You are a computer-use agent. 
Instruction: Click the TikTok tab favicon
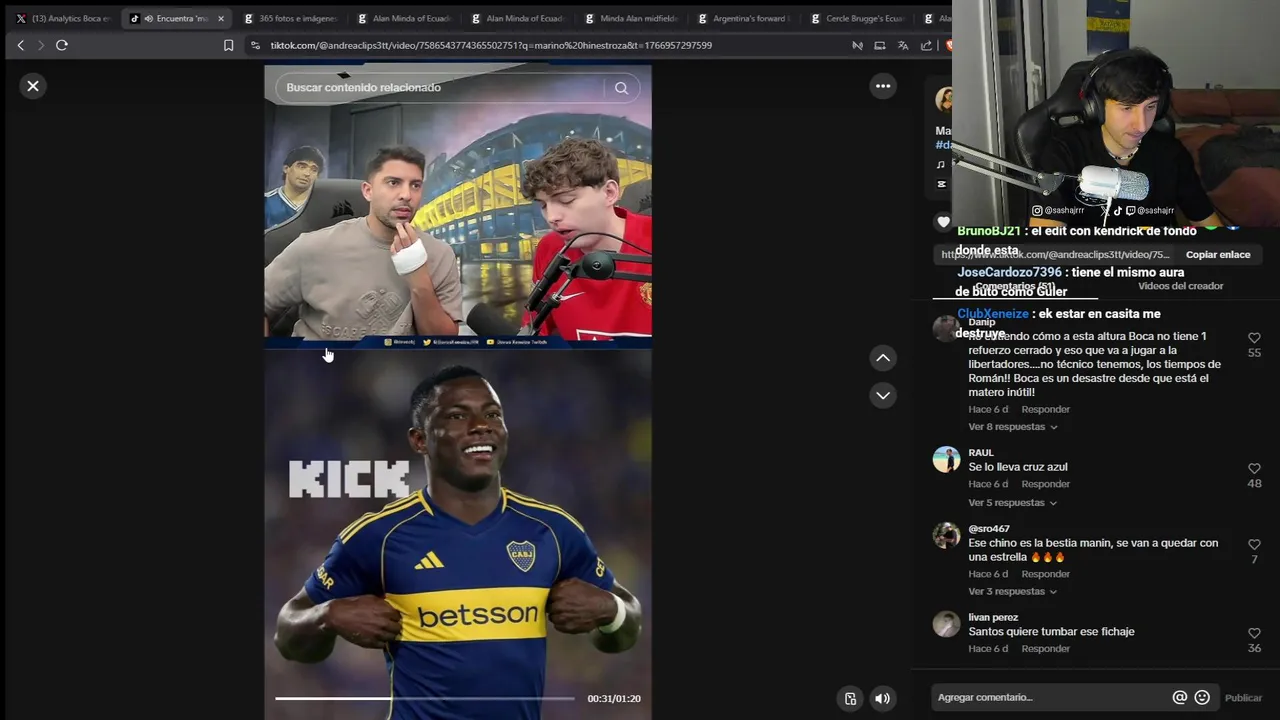pos(135,18)
